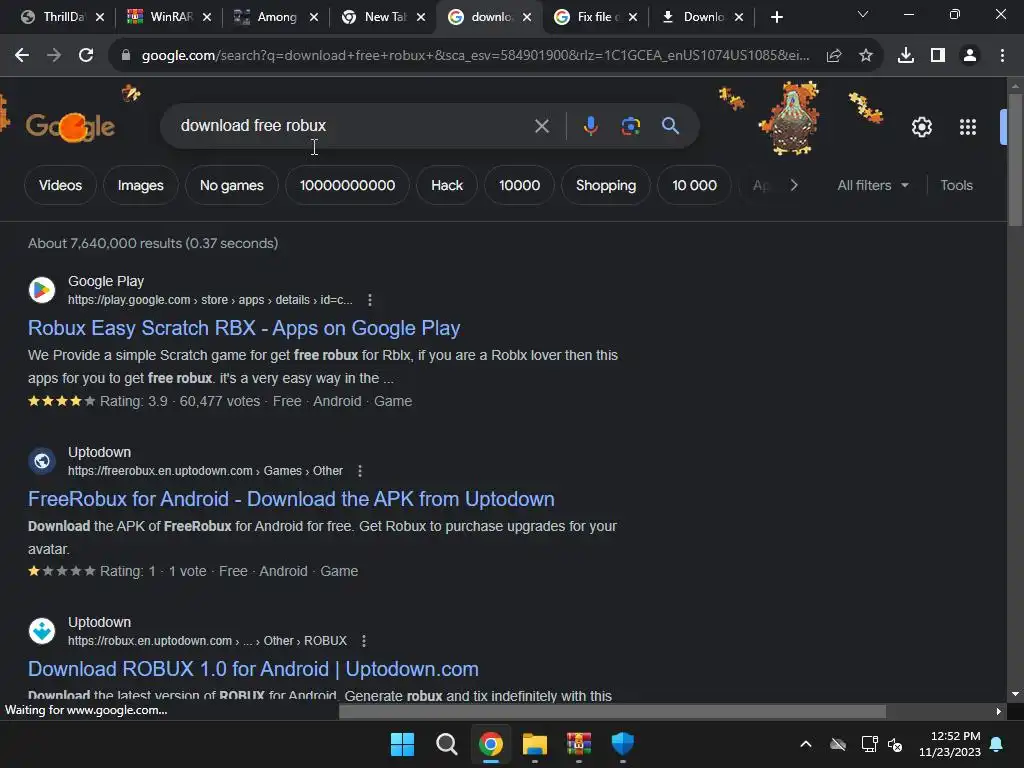Bookmark this page with the star

pos(866,56)
